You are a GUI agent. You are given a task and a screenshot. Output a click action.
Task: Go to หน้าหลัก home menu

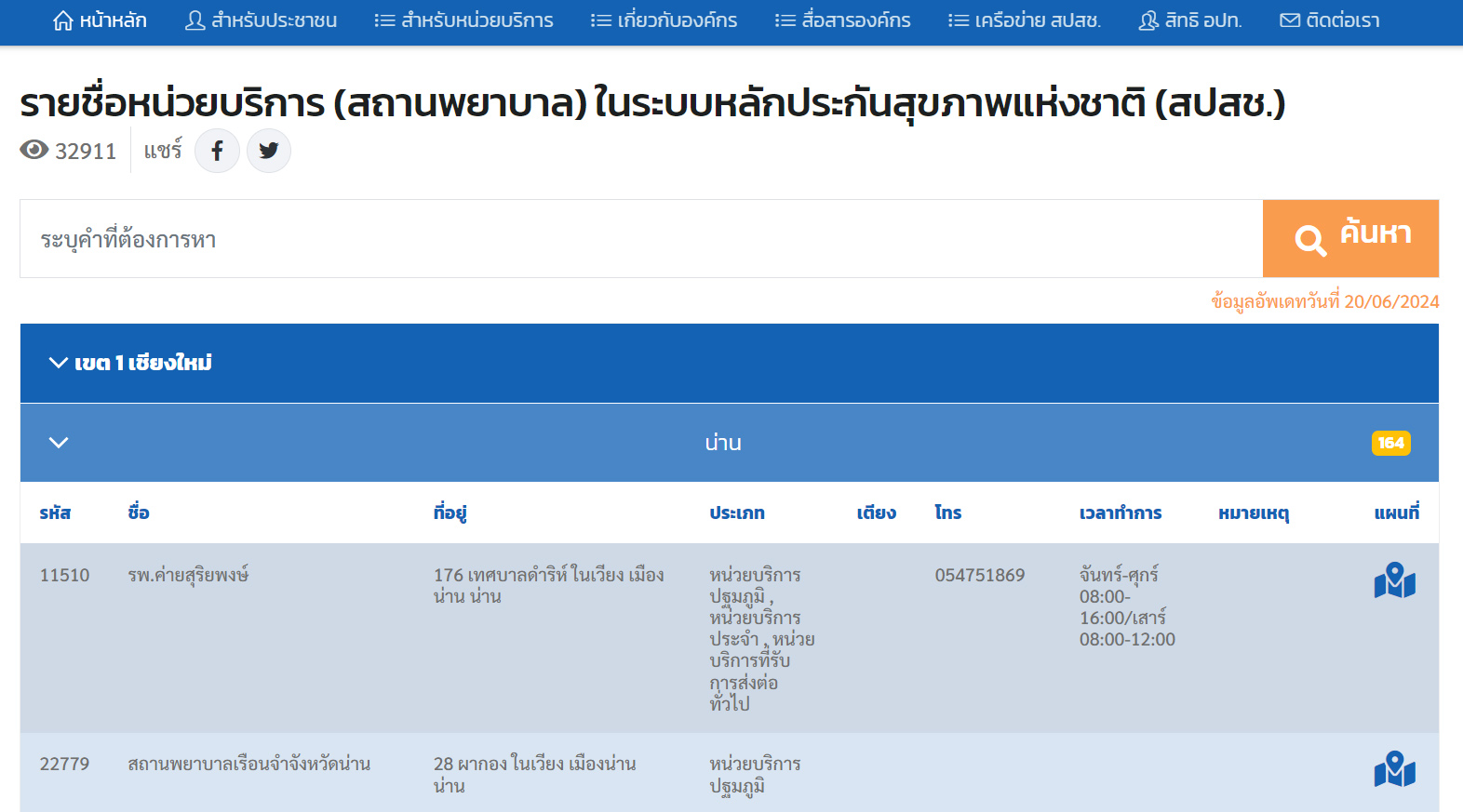point(100,20)
